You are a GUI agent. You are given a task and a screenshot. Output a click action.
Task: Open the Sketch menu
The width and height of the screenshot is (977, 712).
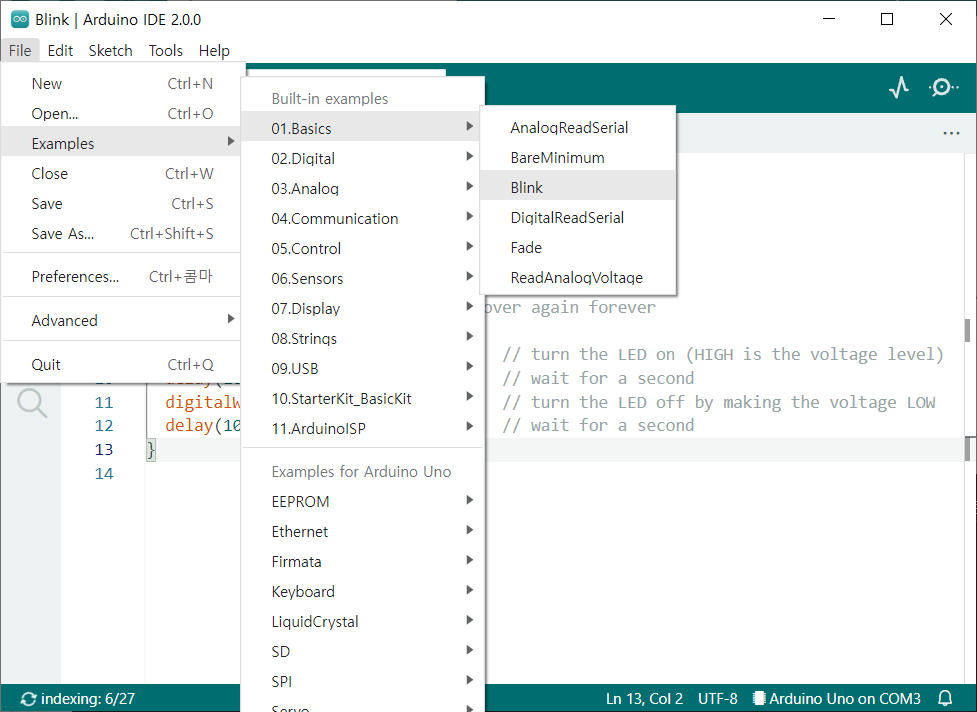coord(110,50)
